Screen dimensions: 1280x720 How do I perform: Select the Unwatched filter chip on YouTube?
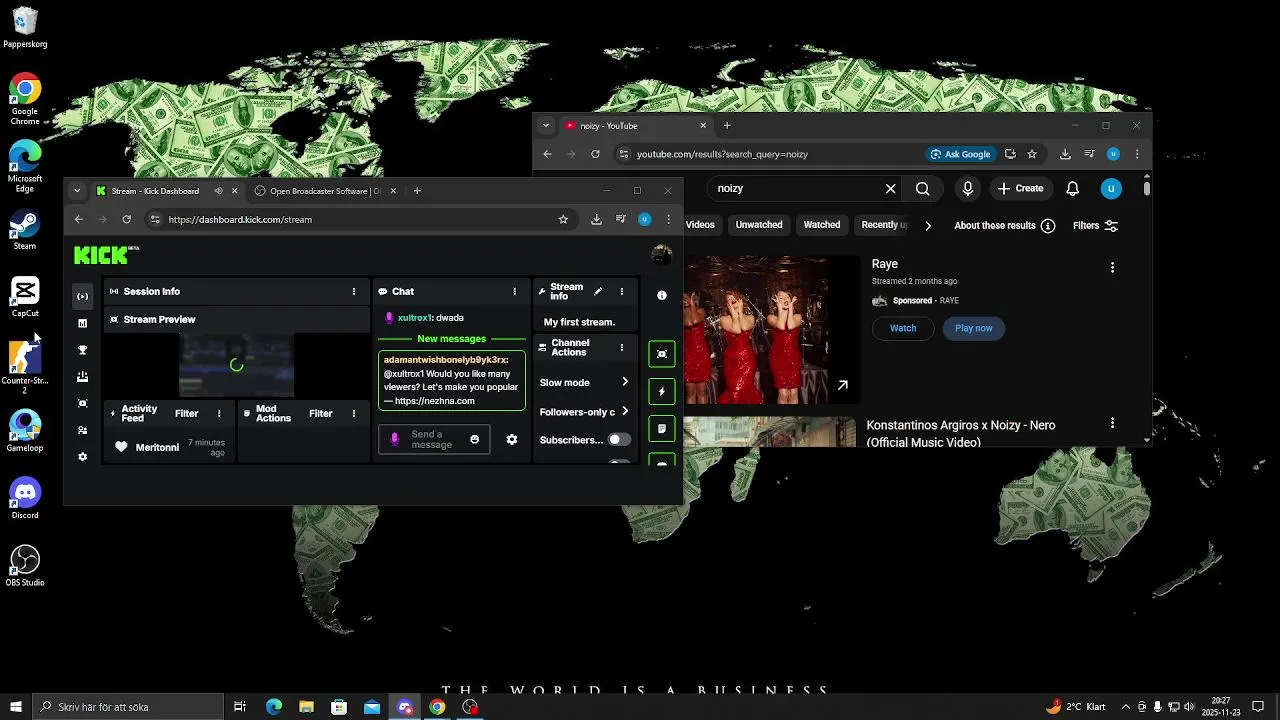(759, 225)
